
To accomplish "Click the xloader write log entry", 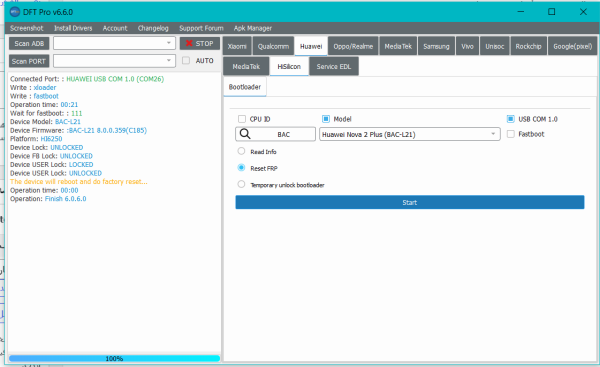I will 33,87.
